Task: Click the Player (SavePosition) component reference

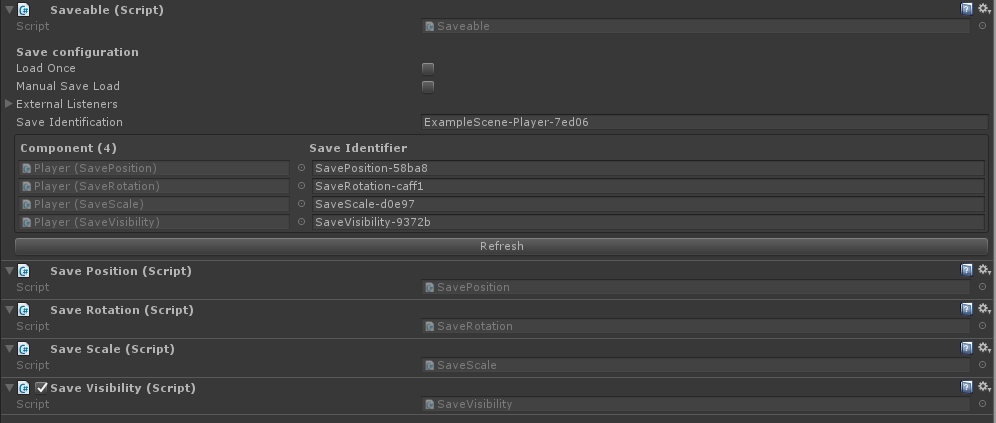Action: click(x=154, y=168)
